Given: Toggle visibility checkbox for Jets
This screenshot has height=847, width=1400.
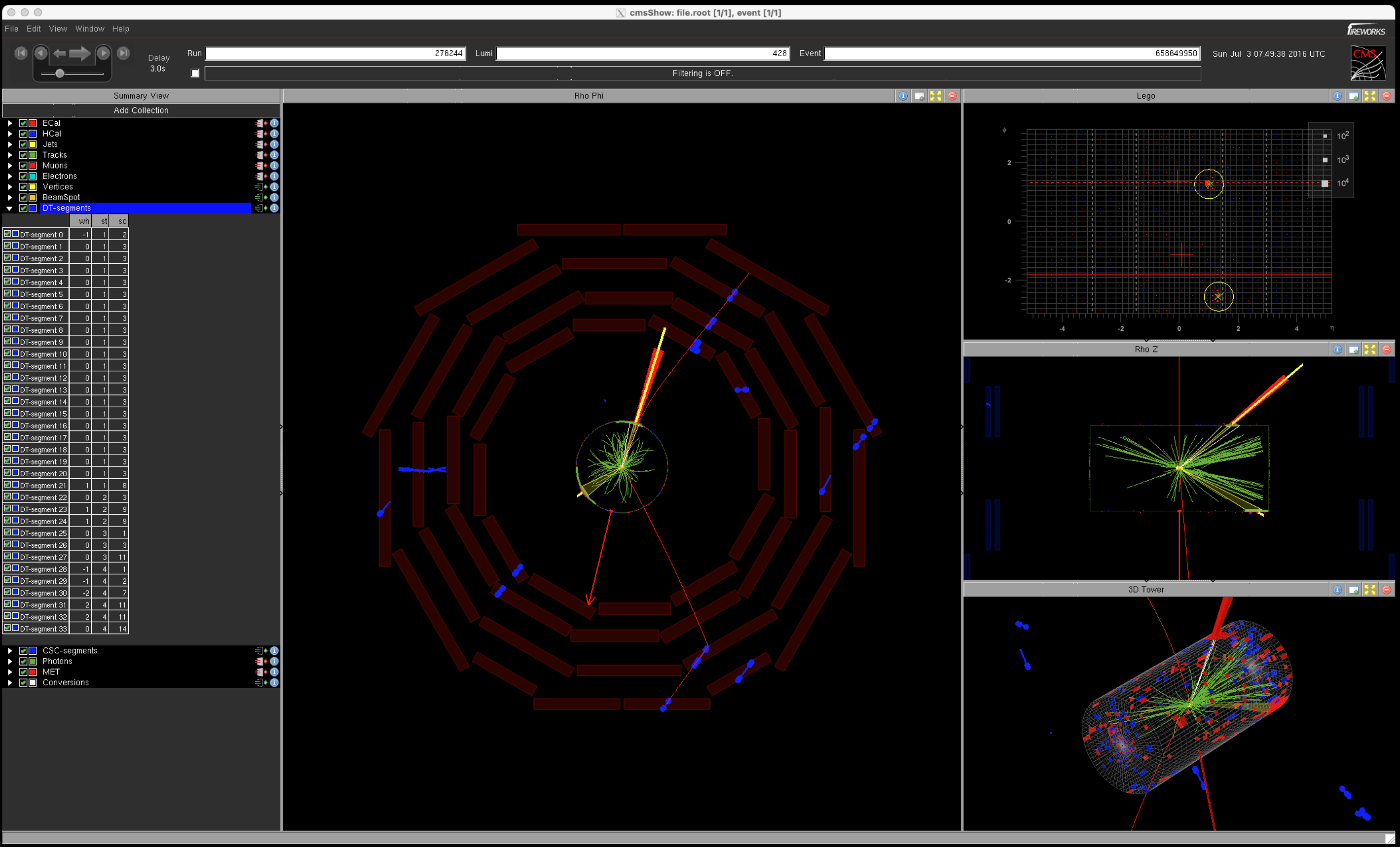Looking at the screenshot, I should [23, 144].
